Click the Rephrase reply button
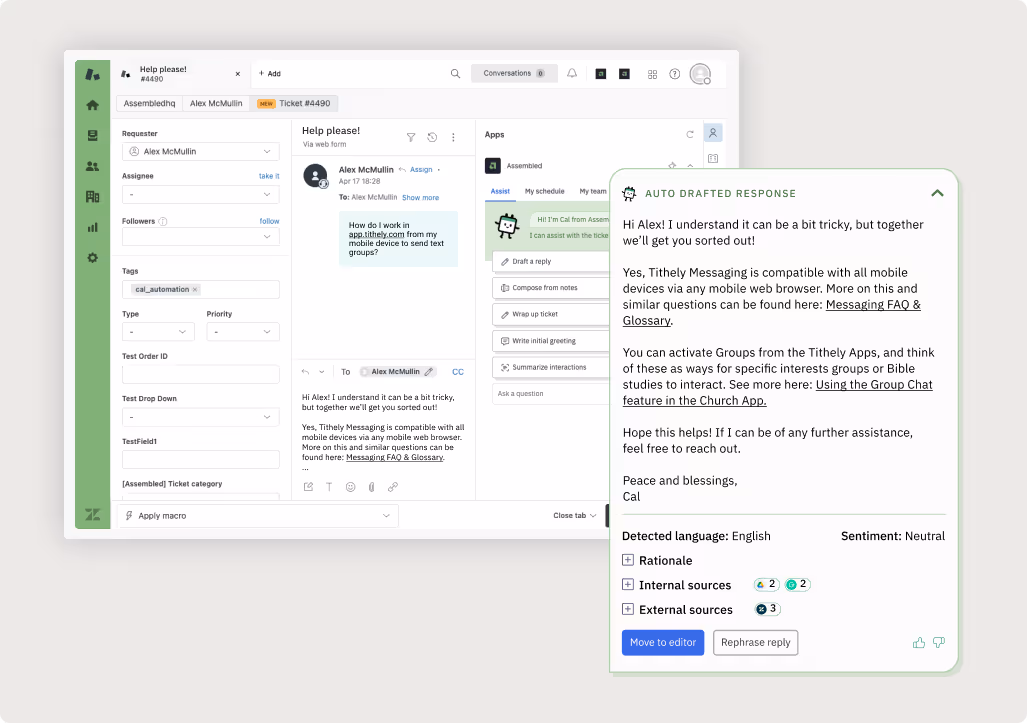1027x723 pixels. pyautogui.click(x=755, y=642)
